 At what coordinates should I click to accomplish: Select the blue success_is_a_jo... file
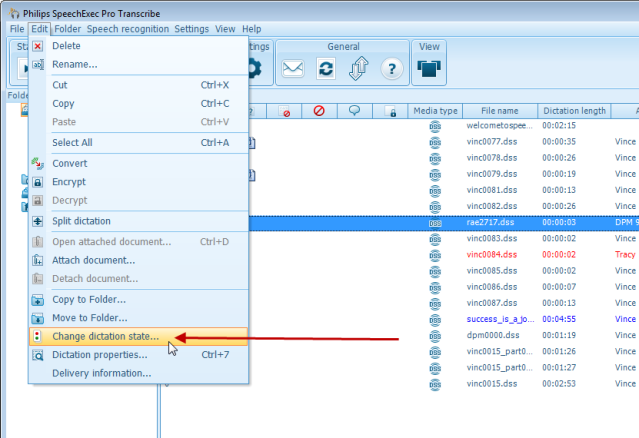pos(500,319)
